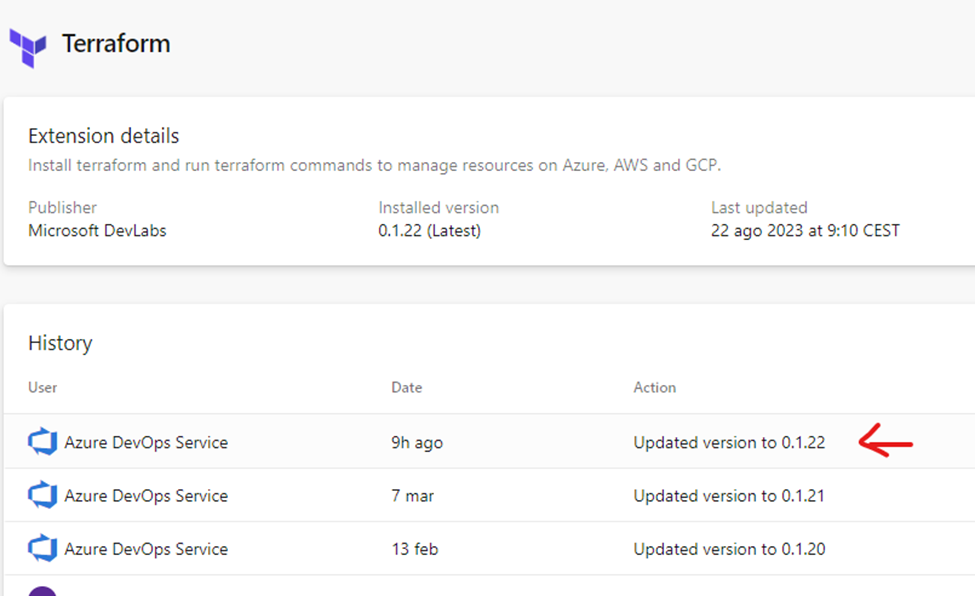Select the Azure DevOps Service icon on first row
The image size is (975, 596).
(x=43, y=442)
